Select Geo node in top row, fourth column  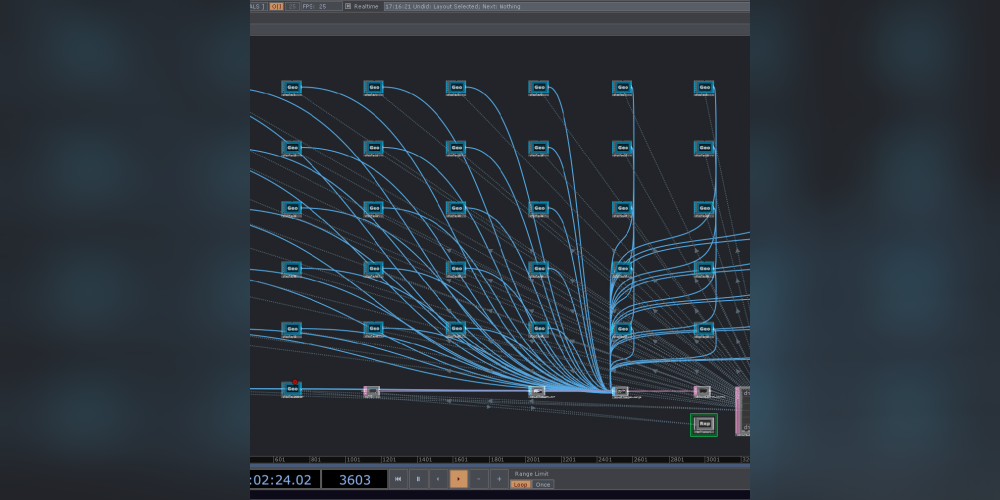click(x=539, y=87)
